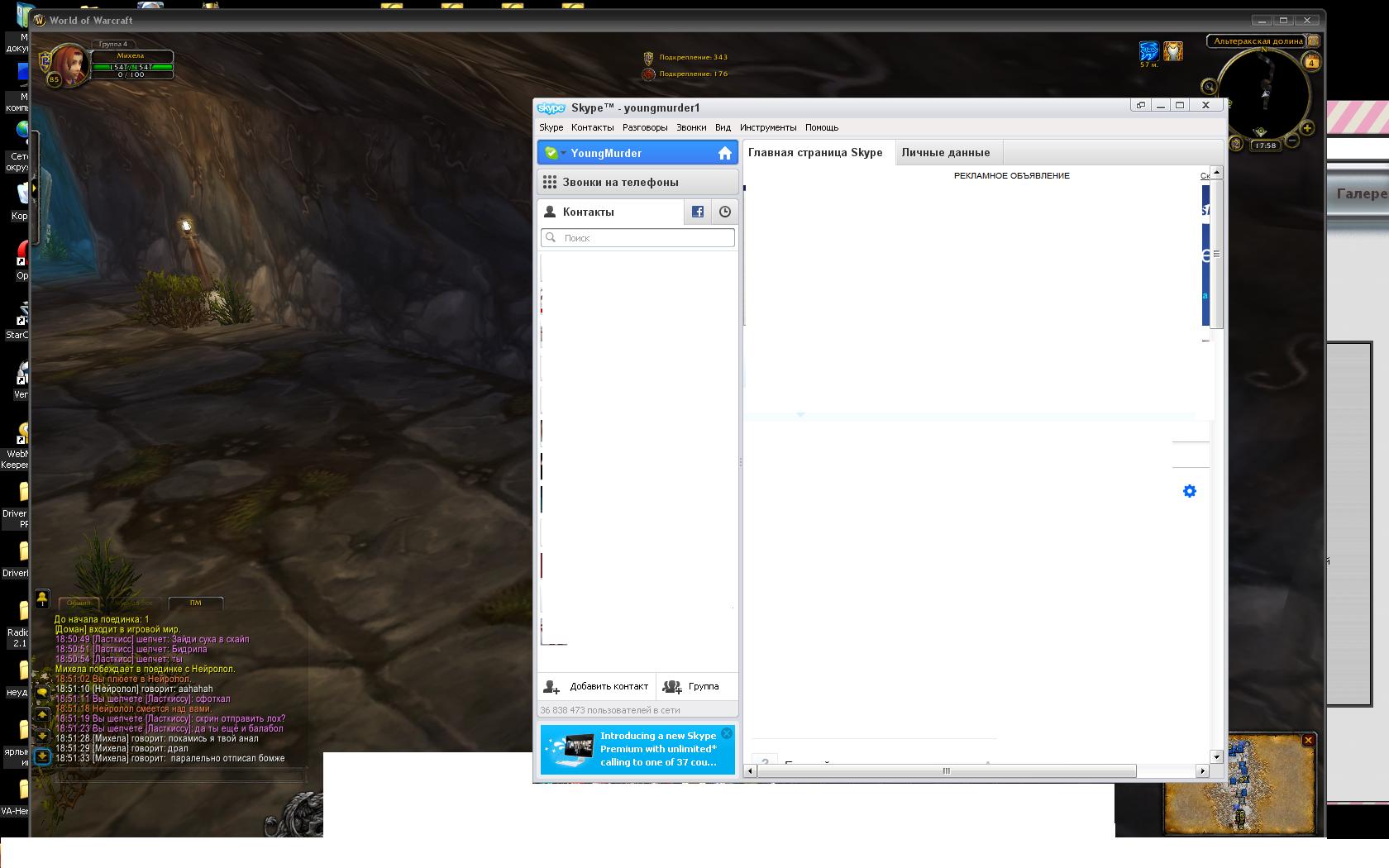
Task: Click the Галере tab in background window
Action: [1360, 193]
